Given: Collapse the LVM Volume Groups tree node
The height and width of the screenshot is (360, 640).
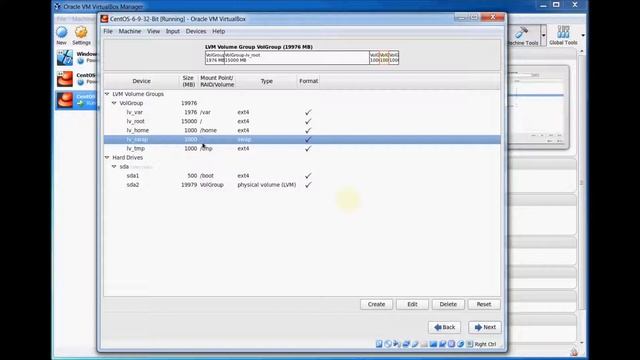Looking at the screenshot, I should click(x=107, y=94).
